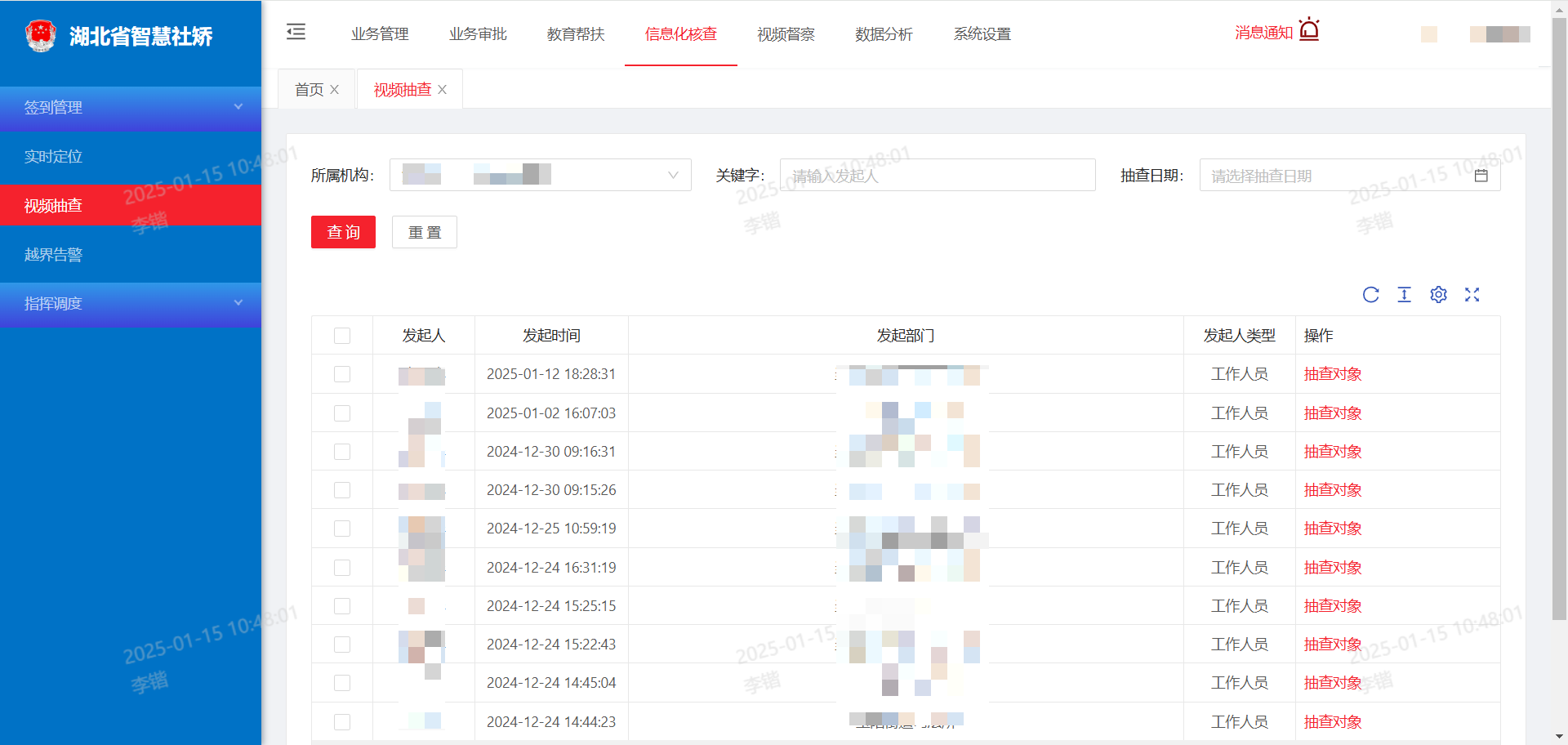
Task: Select the row dated 2024-12-25 10:59:19
Action: 342,529
